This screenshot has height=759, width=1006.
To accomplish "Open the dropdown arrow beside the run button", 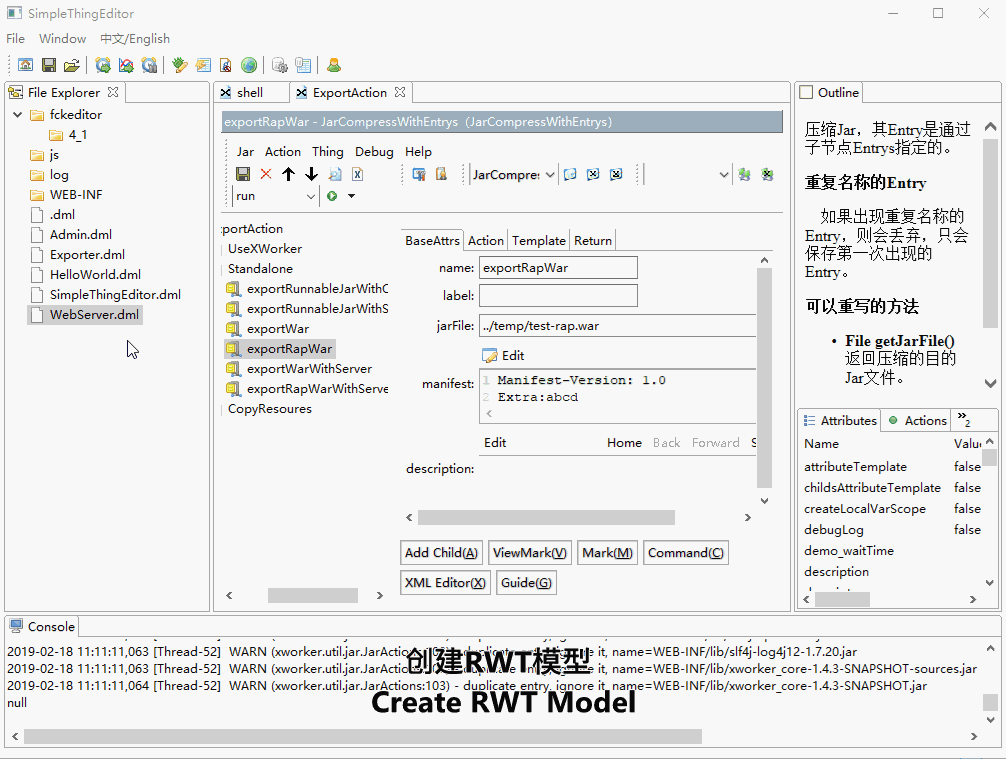I will pos(352,196).
